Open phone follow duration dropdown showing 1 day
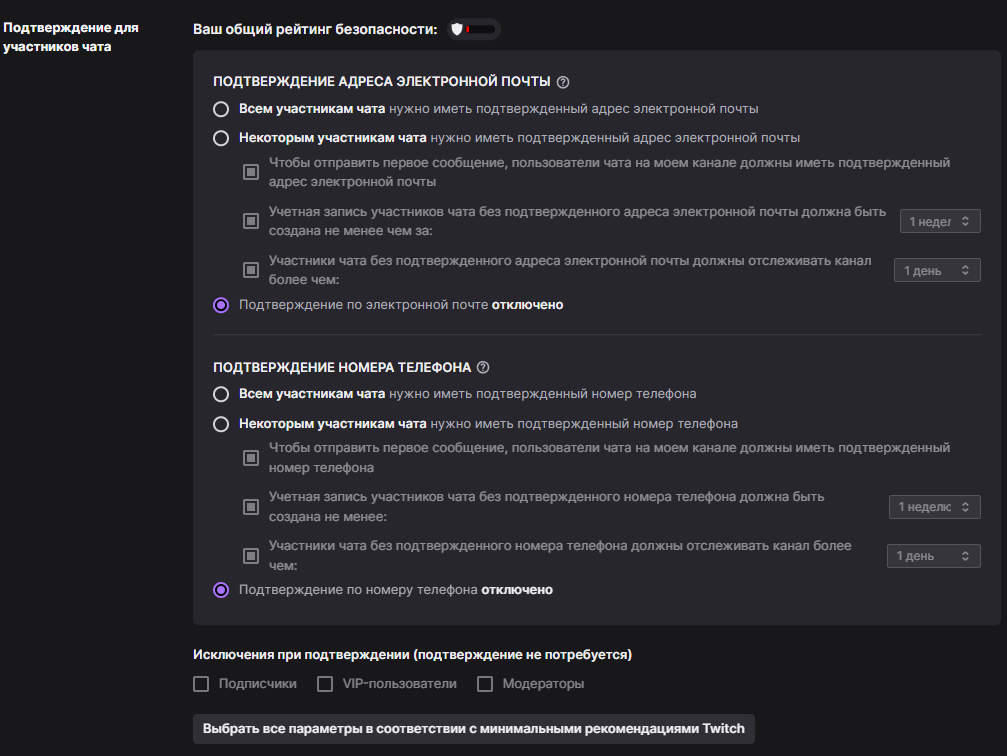Screen dimensions: 1007x756 934,556
